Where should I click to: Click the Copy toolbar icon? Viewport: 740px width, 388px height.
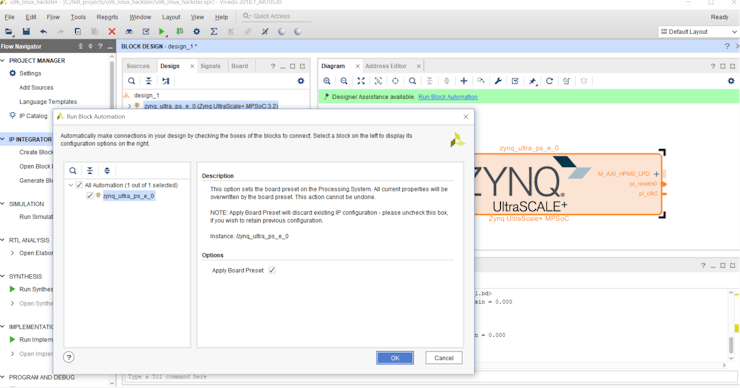click(78, 32)
